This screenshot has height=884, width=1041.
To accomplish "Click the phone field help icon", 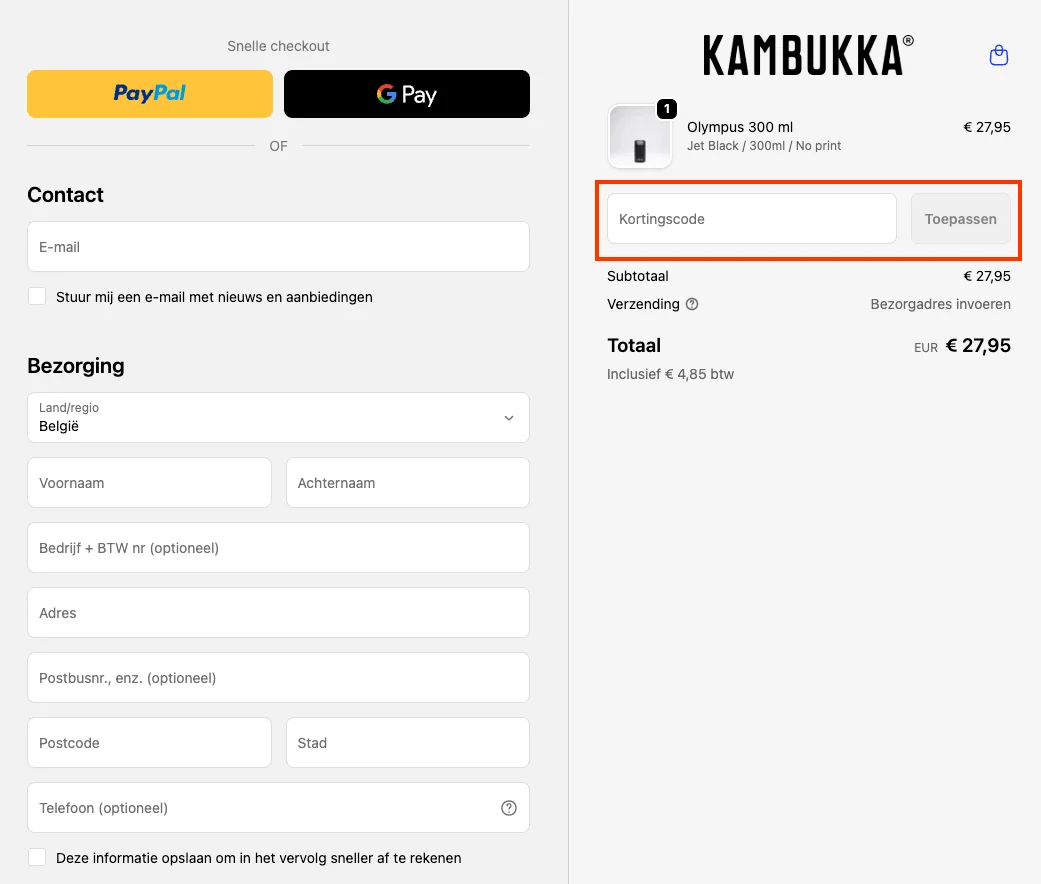I will [x=509, y=808].
